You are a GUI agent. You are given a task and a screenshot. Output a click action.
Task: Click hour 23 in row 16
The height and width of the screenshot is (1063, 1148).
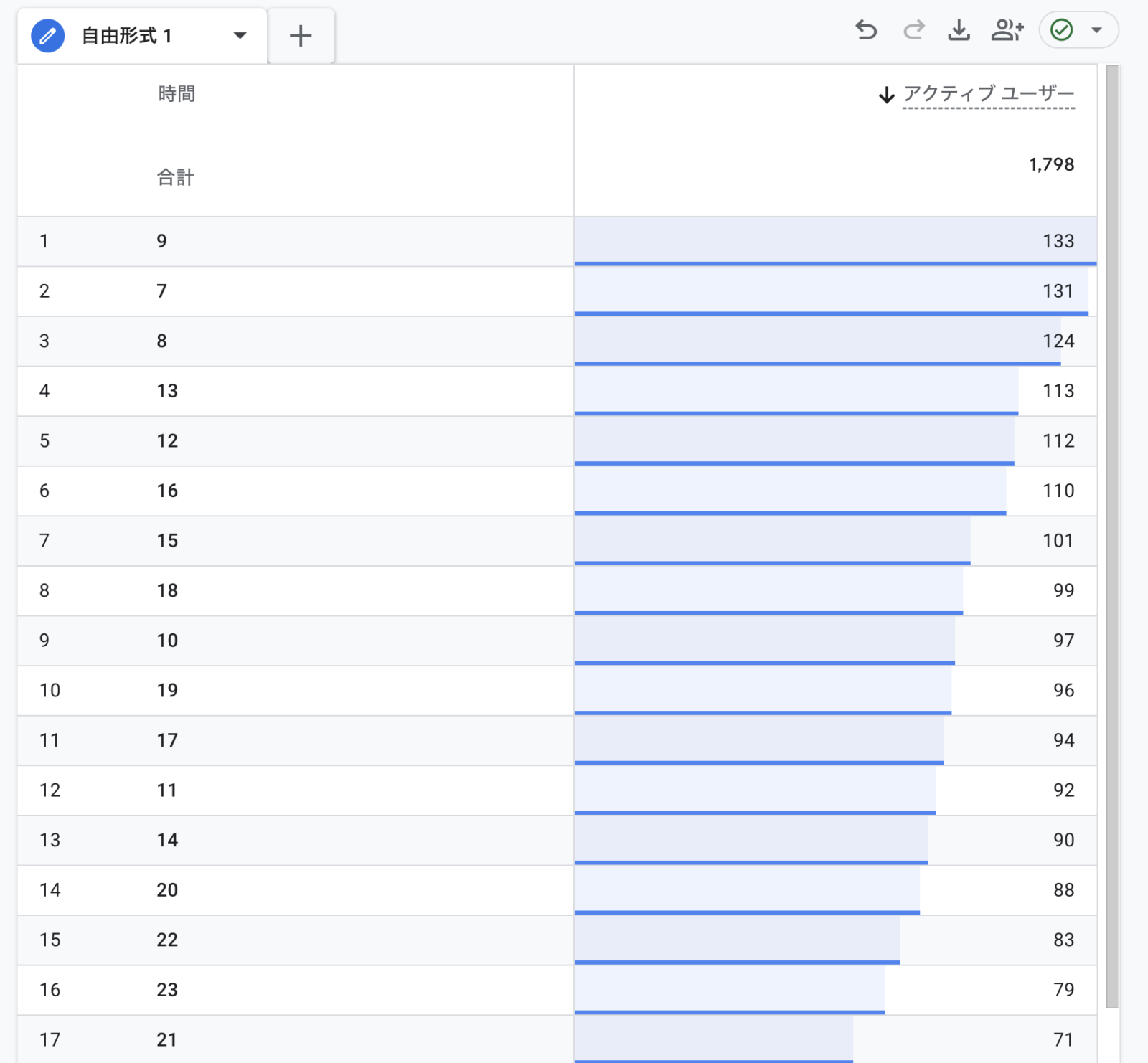point(167,989)
